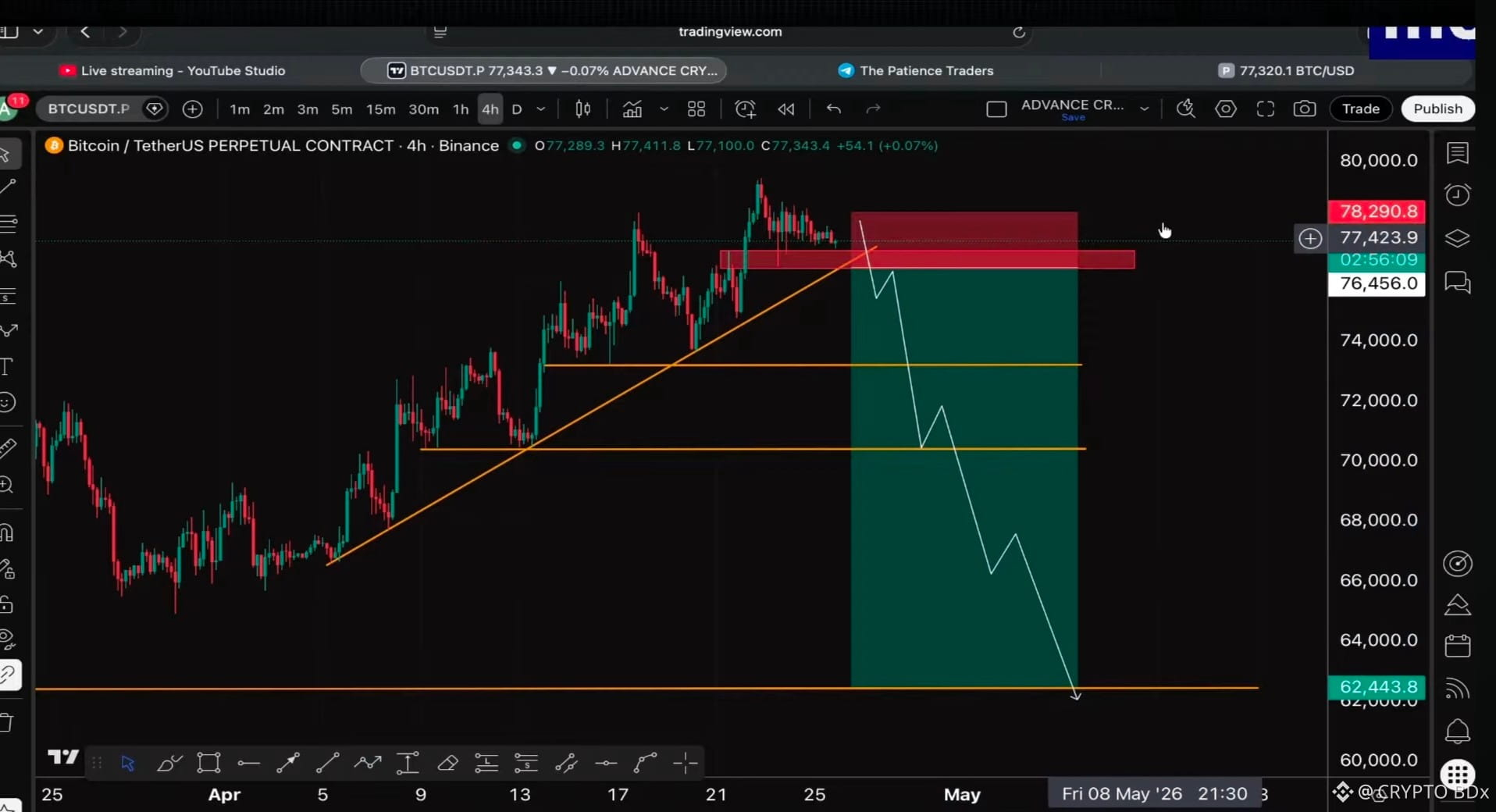Expand the timeframe dropdown arrow
Viewport: 1496px width, 812px height.
(x=540, y=109)
